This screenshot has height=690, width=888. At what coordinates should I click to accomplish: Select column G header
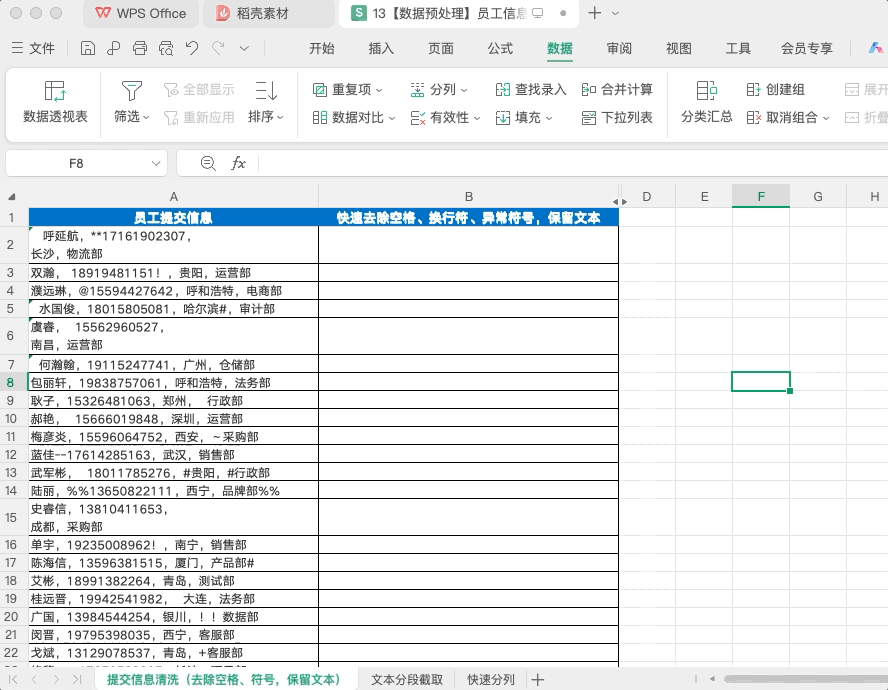pyautogui.click(x=818, y=197)
